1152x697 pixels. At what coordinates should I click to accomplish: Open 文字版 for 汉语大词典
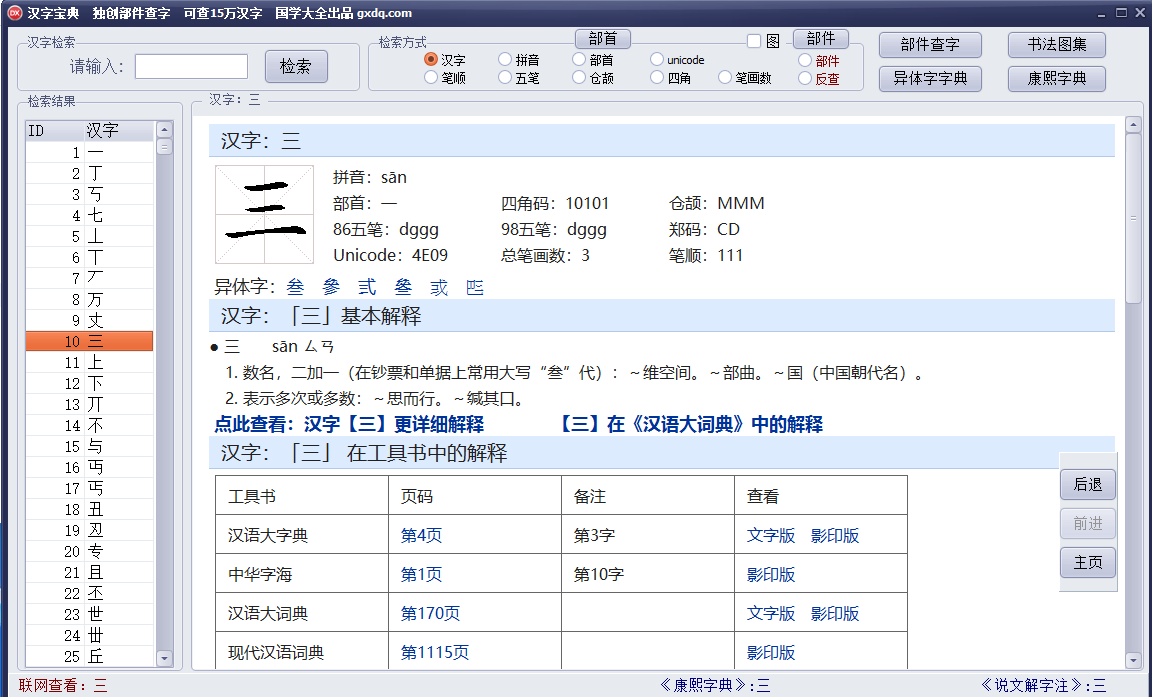click(x=771, y=613)
